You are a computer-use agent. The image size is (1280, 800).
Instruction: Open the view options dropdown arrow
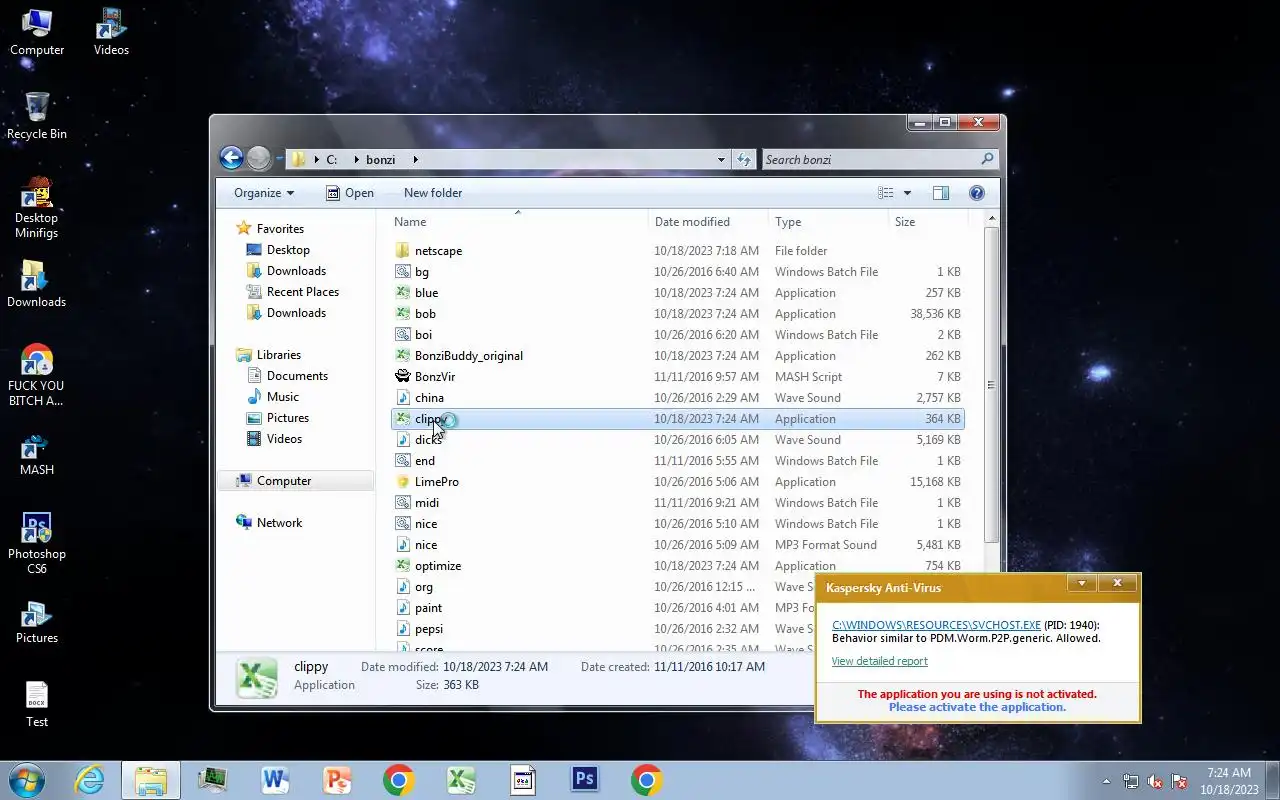point(908,193)
